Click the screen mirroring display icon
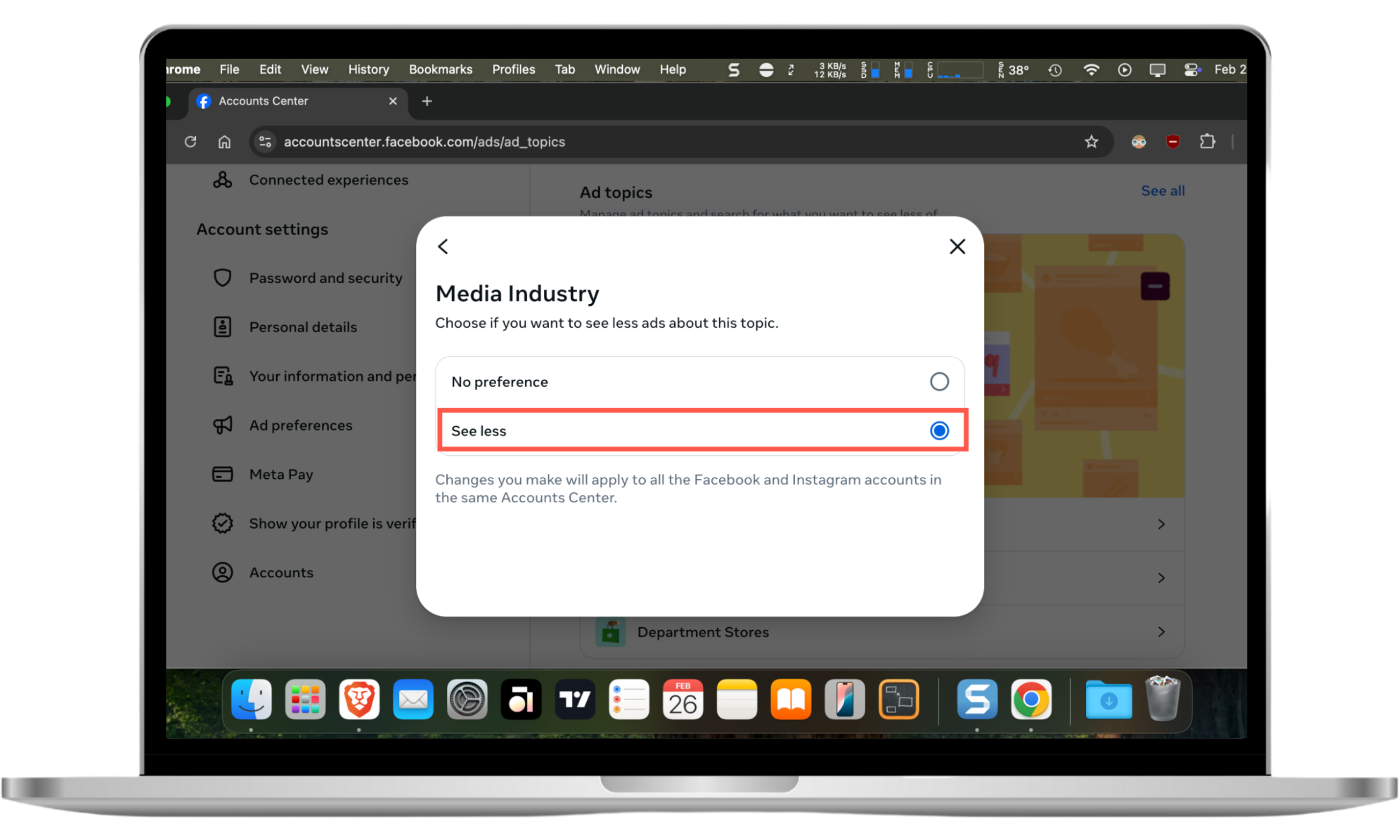Screen dimensions: 1400x840 [1157, 70]
